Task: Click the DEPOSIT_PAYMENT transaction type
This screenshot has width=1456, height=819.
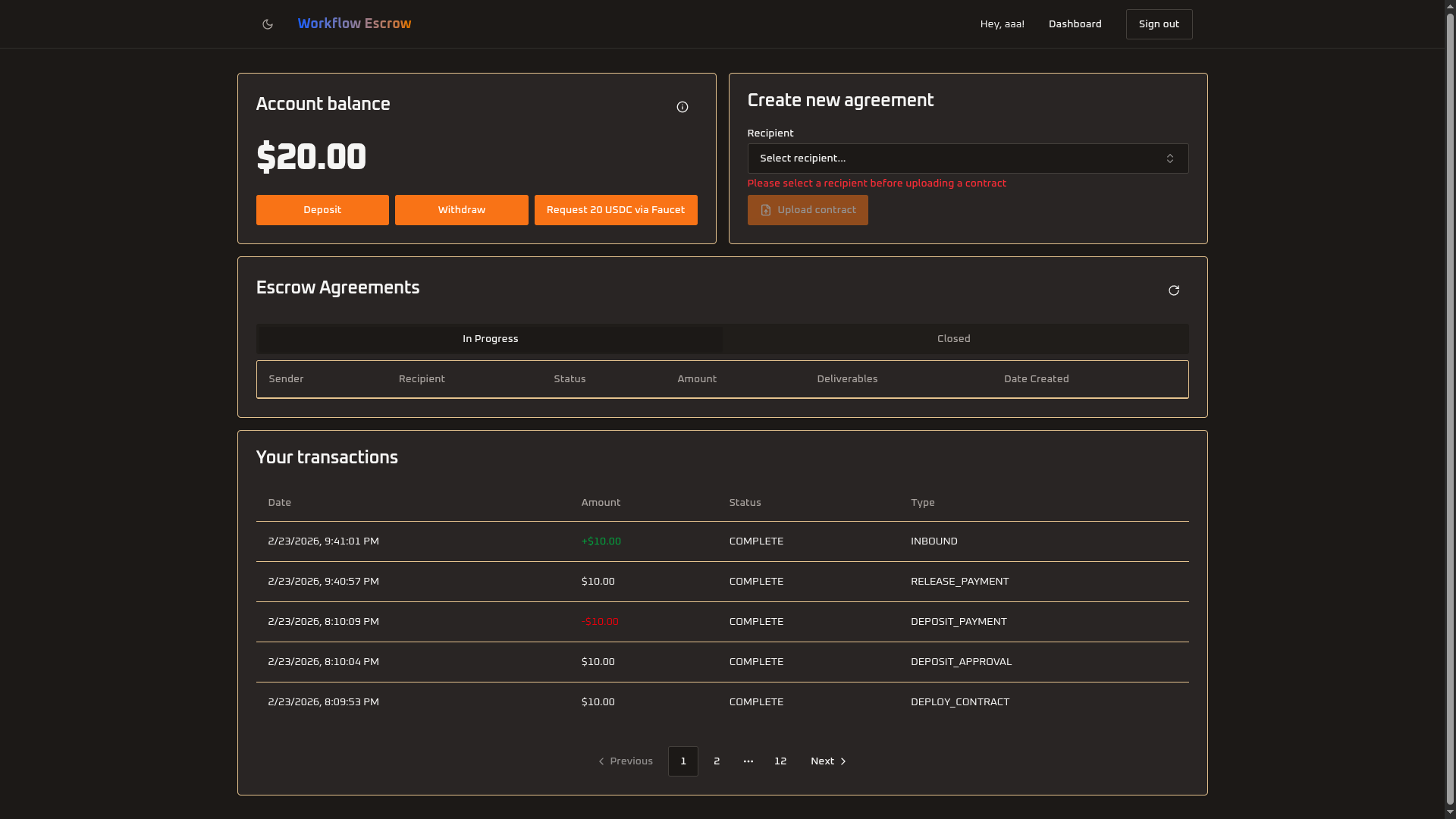Action: (959, 622)
